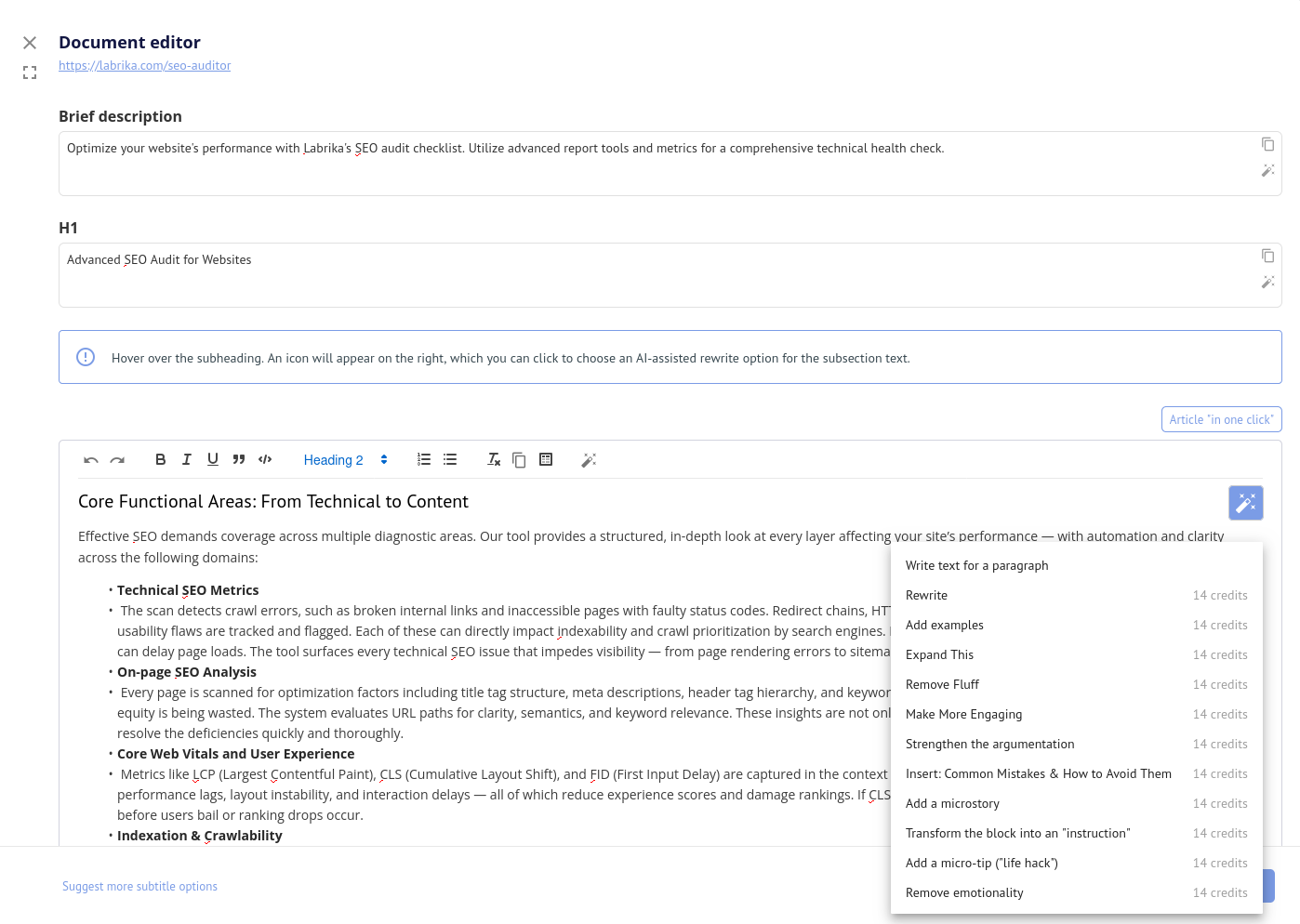Clear text formatting
Viewport: 1300px width, 924px height.
point(494,459)
